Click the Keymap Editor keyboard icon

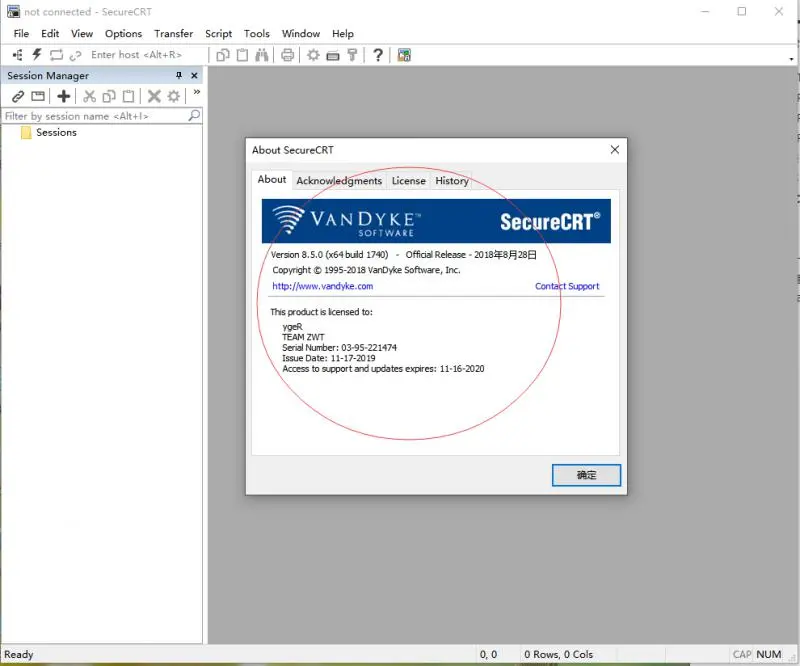click(x=333, y=56)
